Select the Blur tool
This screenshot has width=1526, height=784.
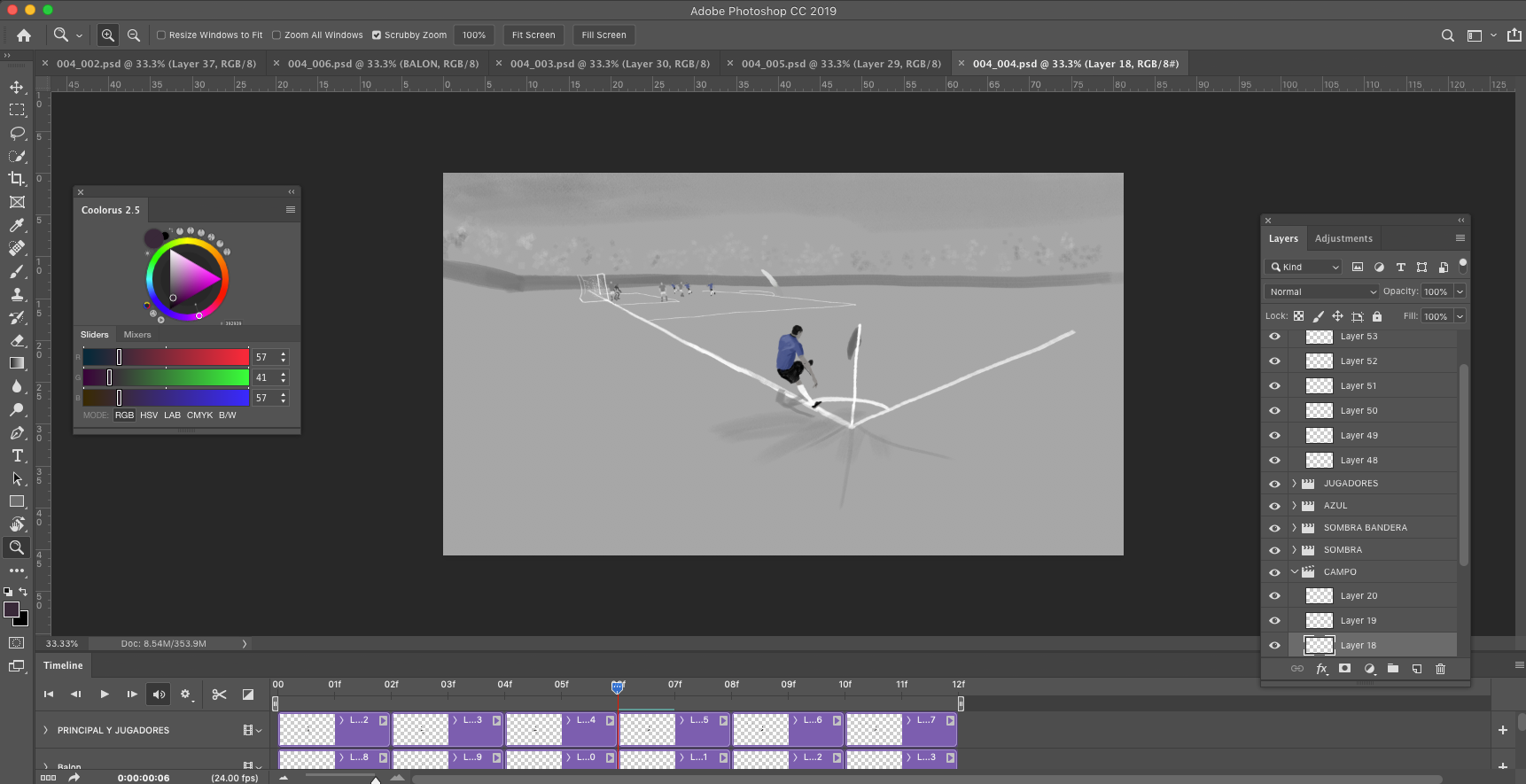[x=17, y=386]
